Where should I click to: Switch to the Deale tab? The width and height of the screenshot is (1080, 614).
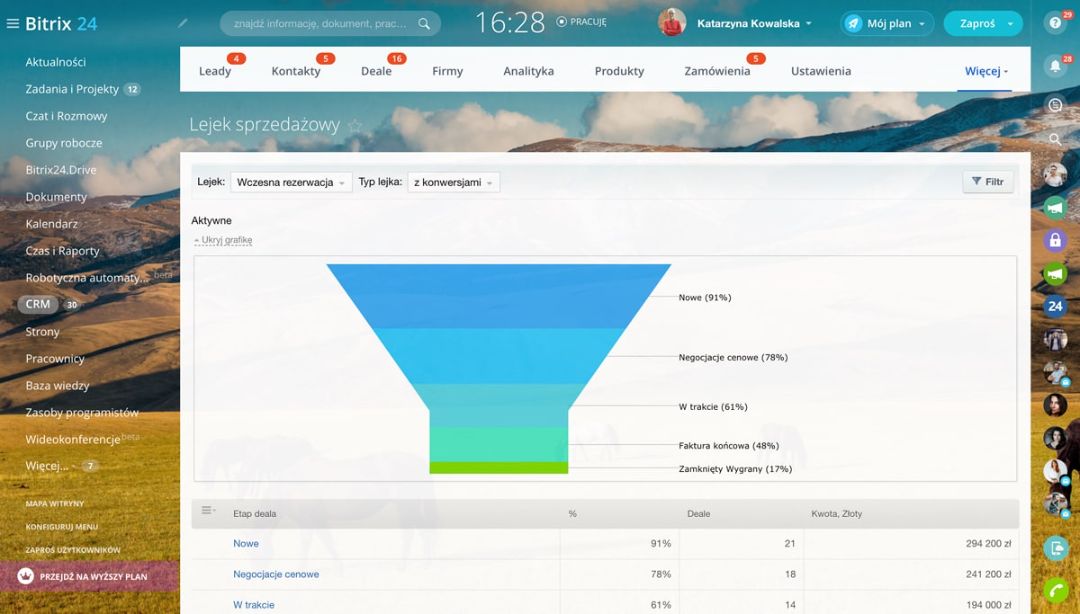(x=376, y=71)
